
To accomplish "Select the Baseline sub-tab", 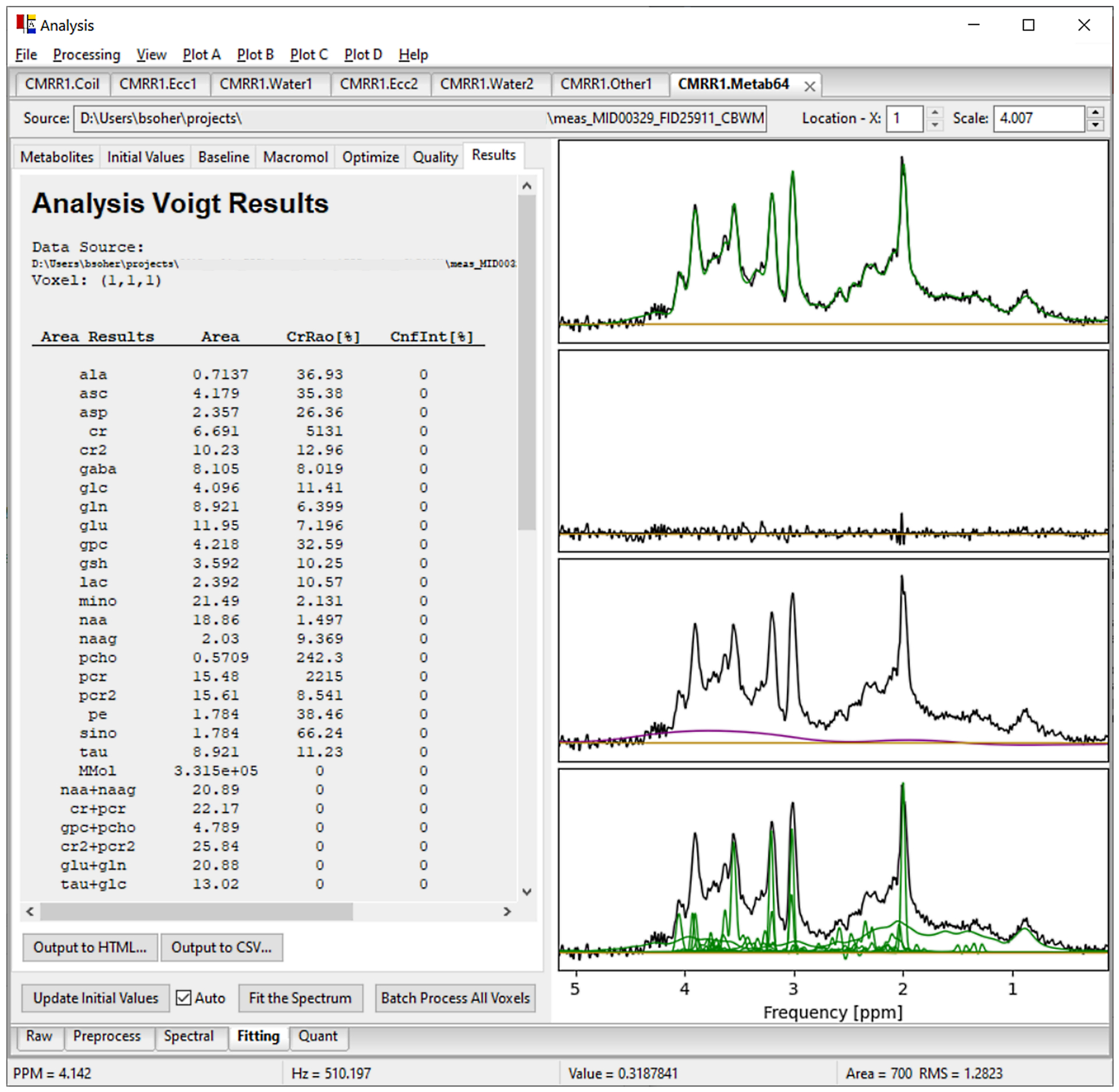I will coord(223,157).
